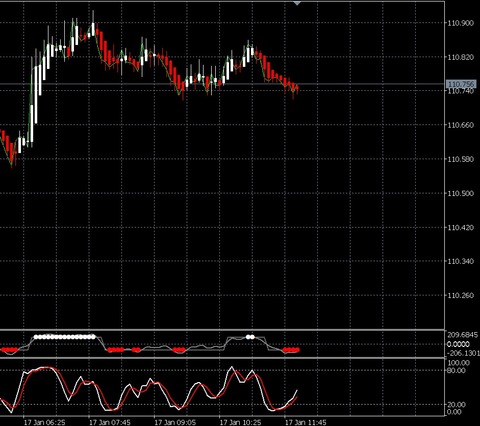Screen dimensions: 480x426
Task: Click the 110.340 price axis label
Action: click(461, 261)
